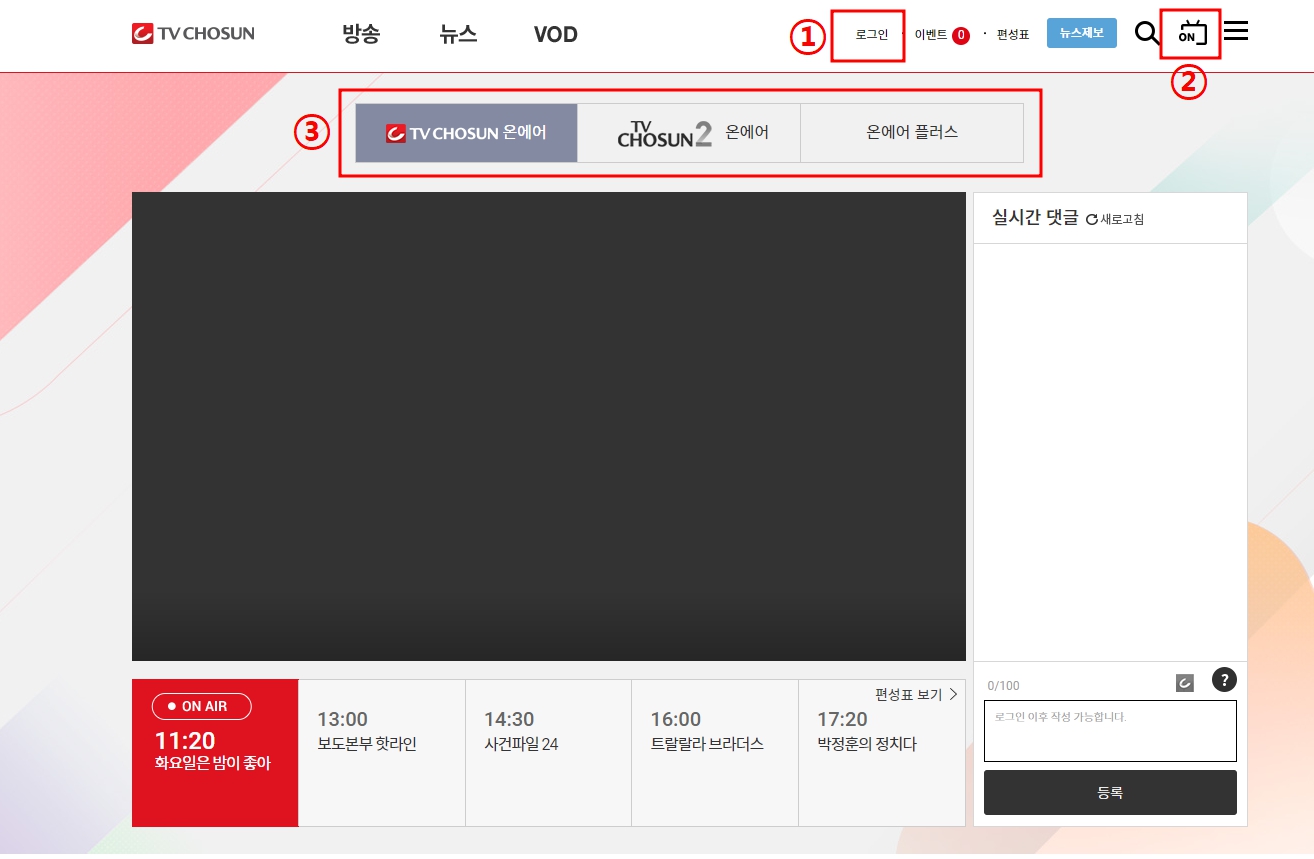Open the 뉴스 menu
Image resolution: width=1314 pixels, height=859 pixels.
click(457, 33)
